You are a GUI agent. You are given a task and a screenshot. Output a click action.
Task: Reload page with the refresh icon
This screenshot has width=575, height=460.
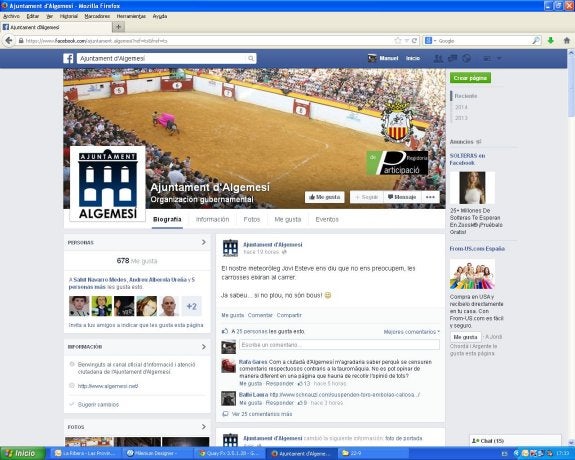click(x=414, y=41)
